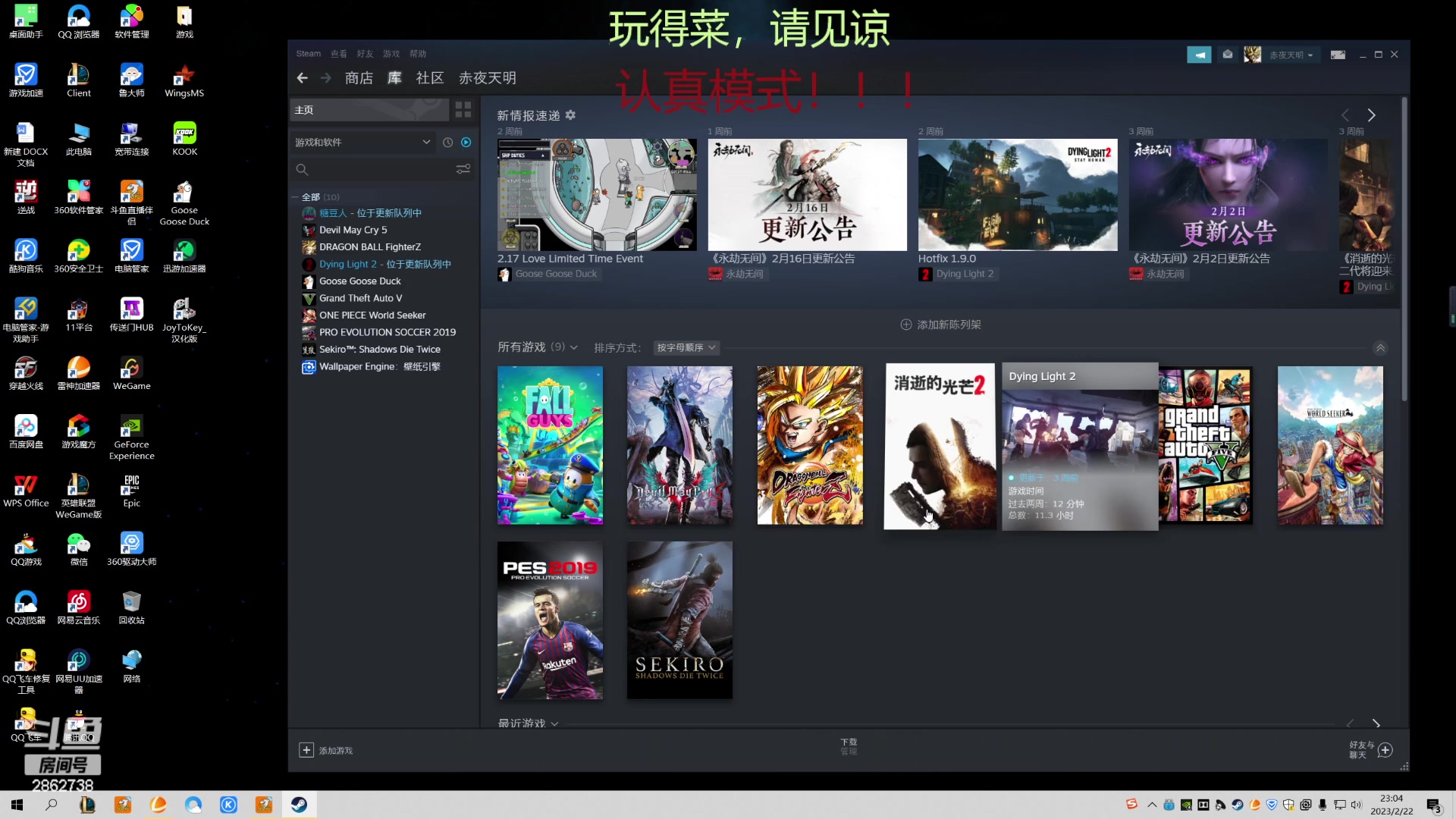This screenshot has width=1456, height=819.
Task: Click the add game plus icon
Action: 306,750
